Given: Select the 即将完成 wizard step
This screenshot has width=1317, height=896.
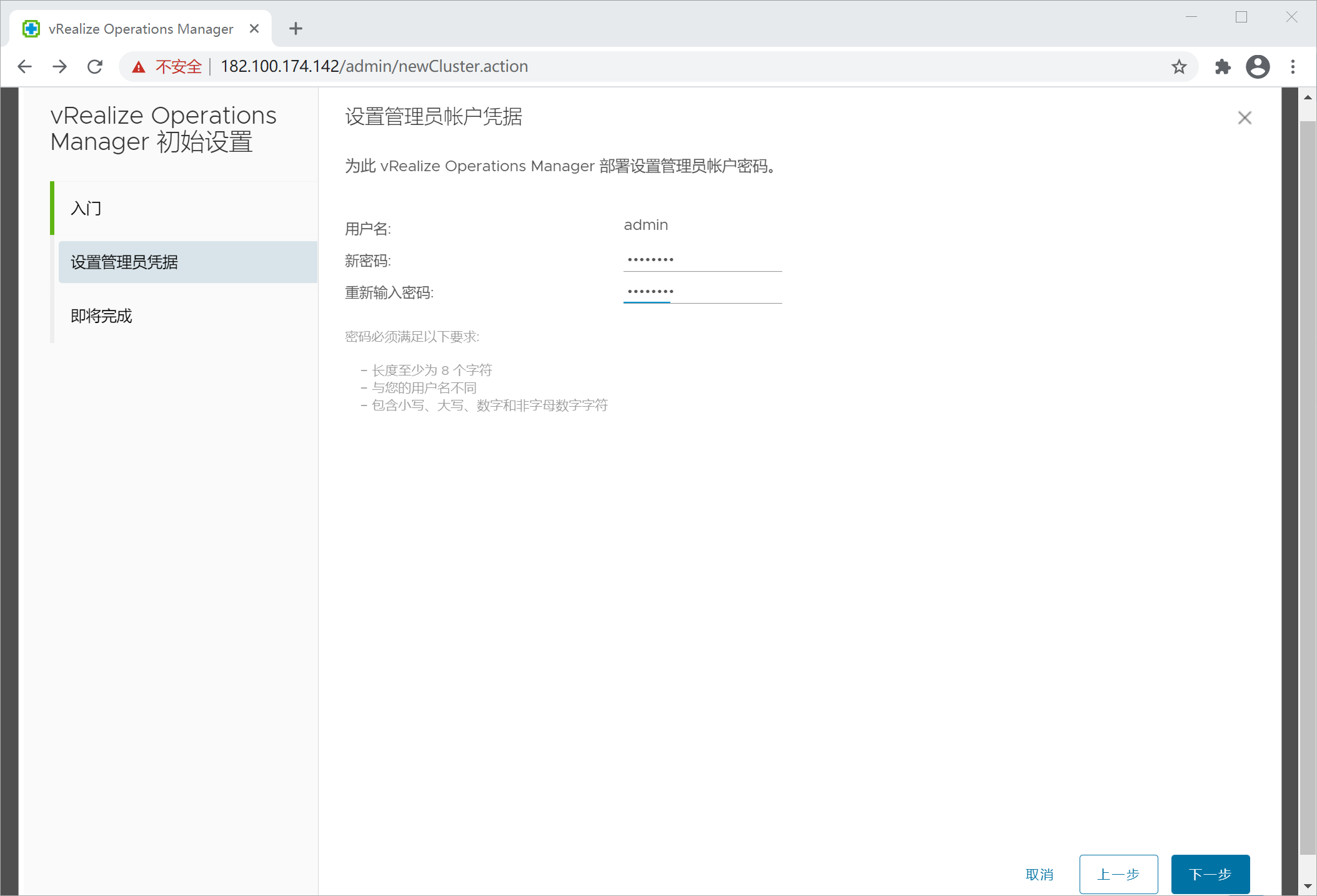Looking at the screenshot, I should coord(101,316).
